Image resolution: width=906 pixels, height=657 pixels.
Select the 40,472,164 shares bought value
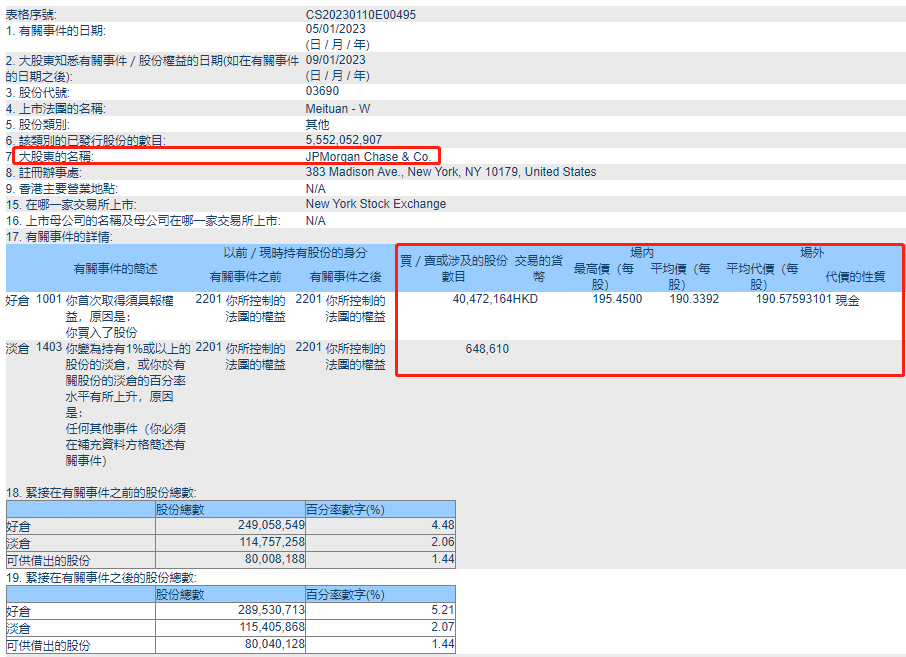(482, 299)
